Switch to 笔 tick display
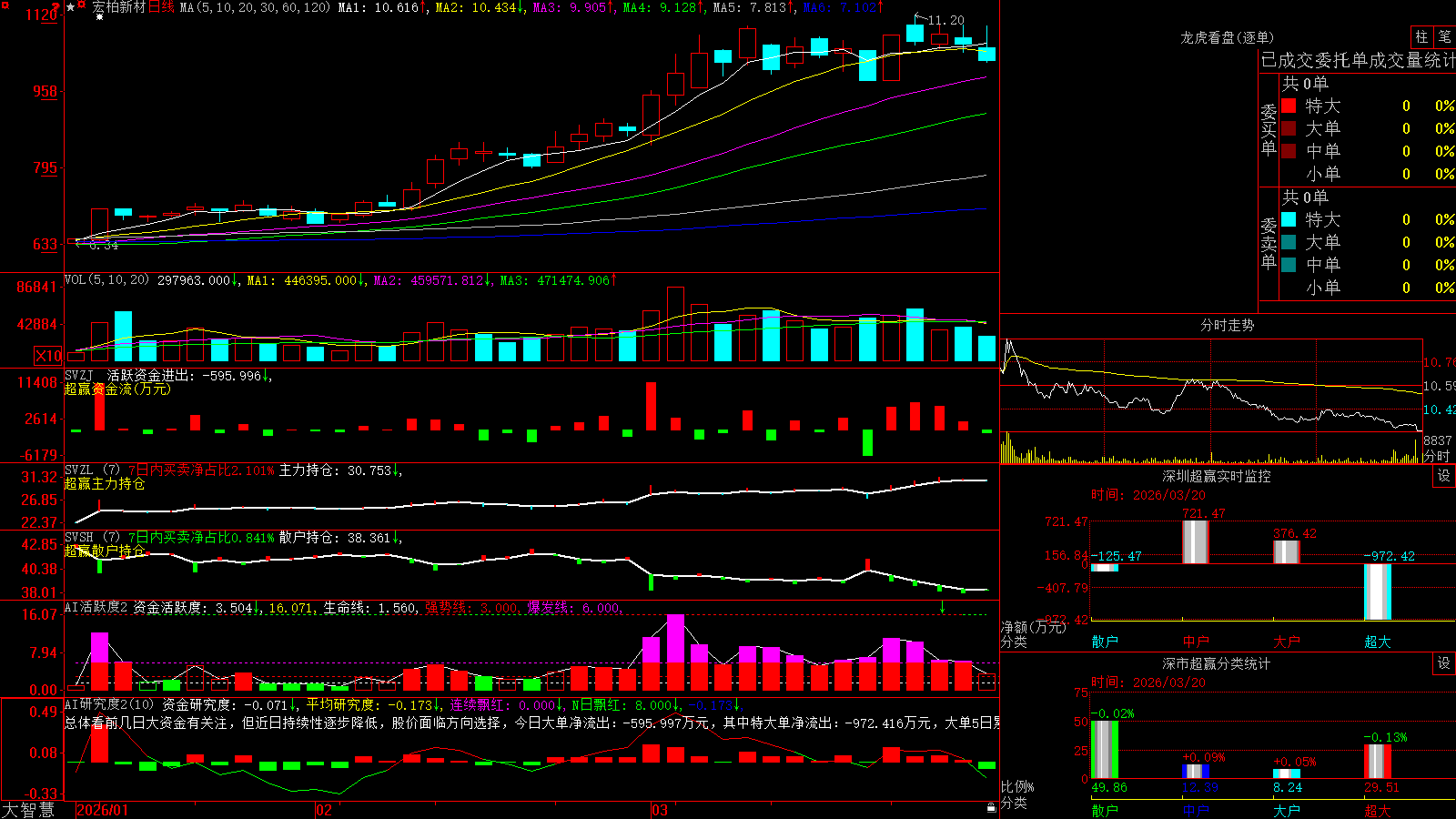Viewport: 1456px width, 819px height. point(1444,37)
